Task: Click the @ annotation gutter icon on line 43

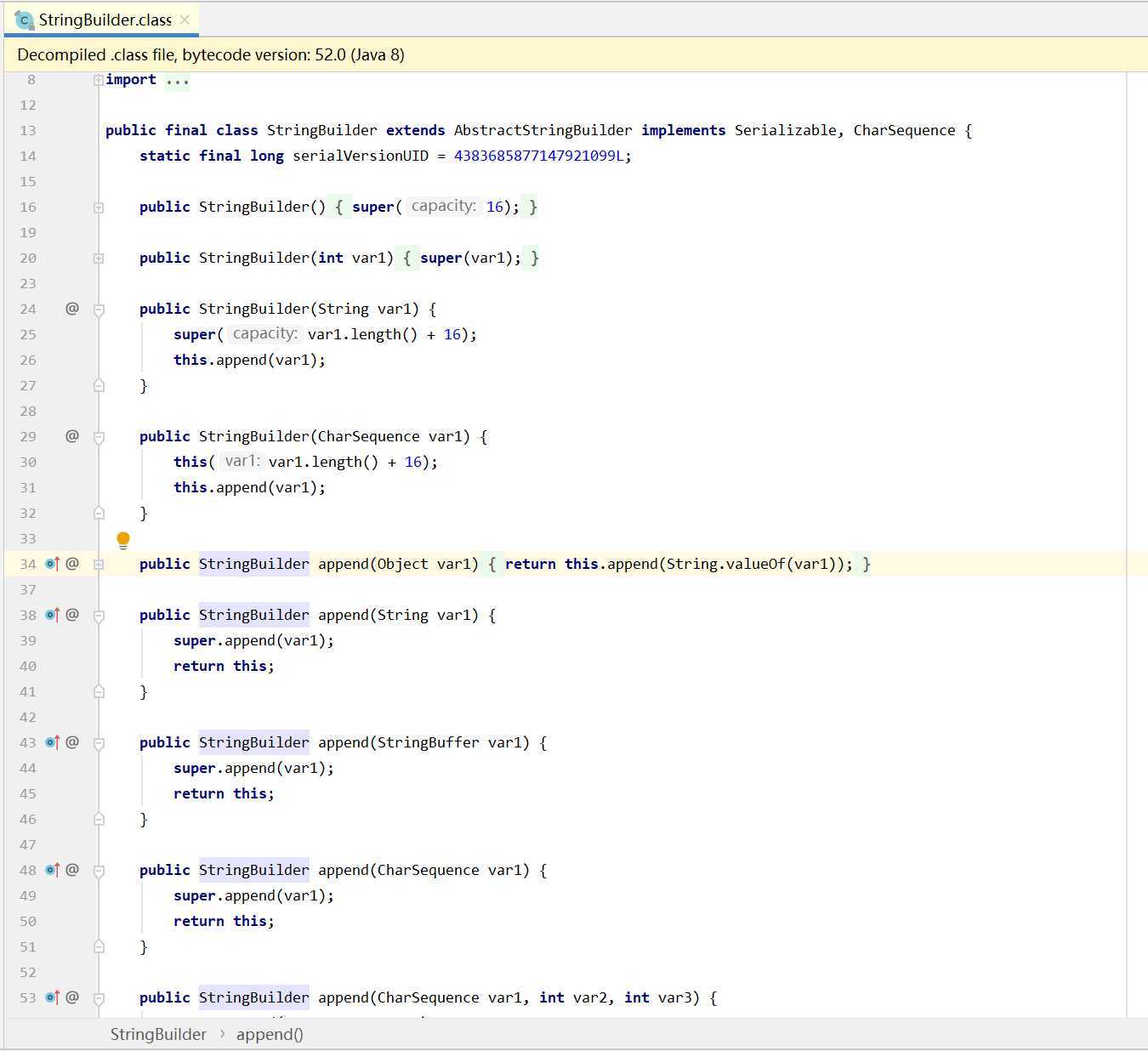Action: coord(72,742)
